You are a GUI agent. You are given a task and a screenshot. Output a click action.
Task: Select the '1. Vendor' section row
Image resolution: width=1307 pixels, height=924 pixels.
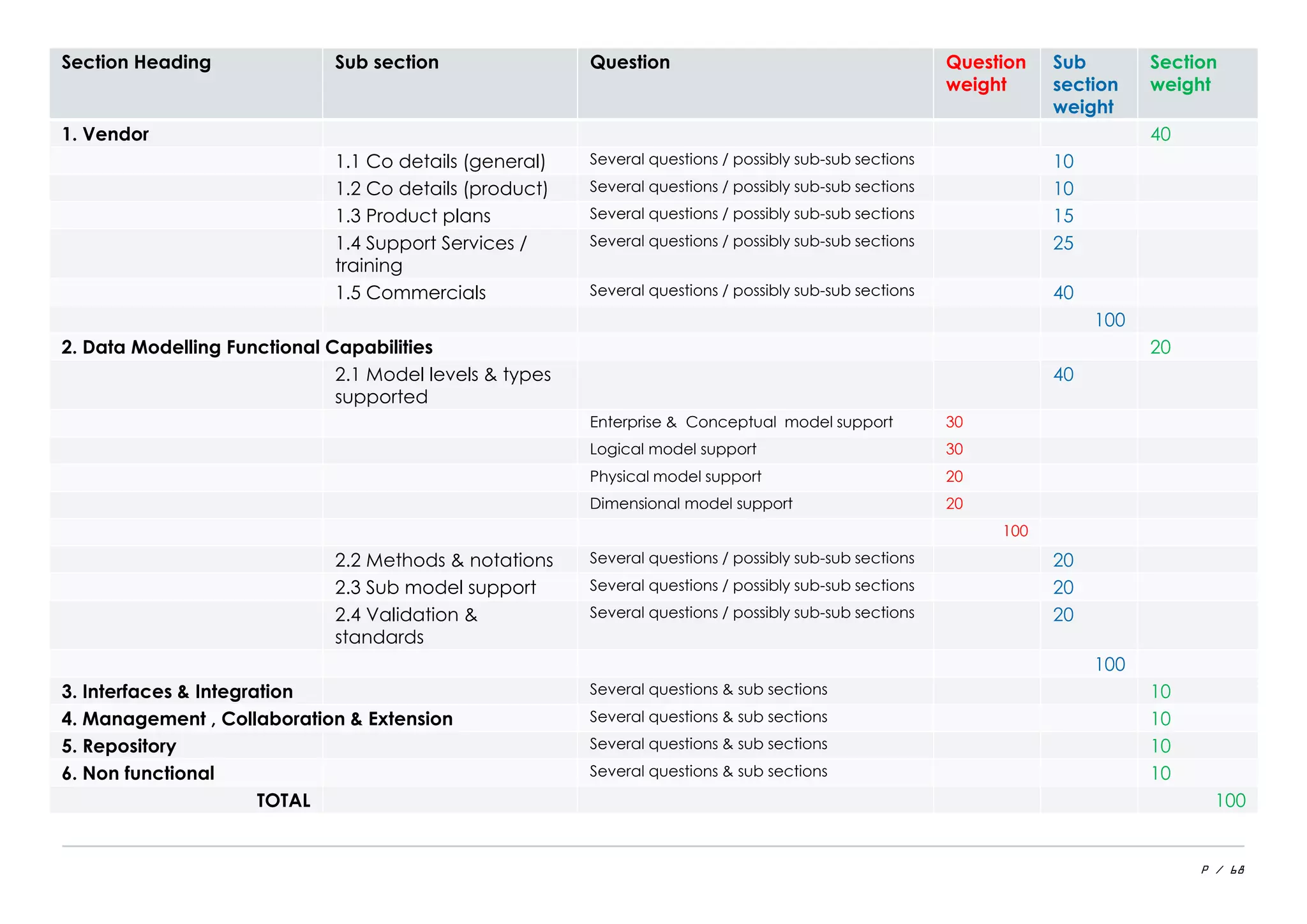[105, 135]
